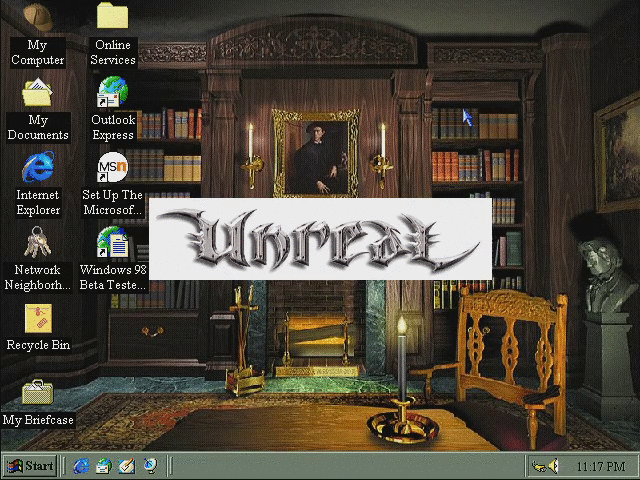
Task: Click the "Internet Explorer" icon label text
Action: (38, 202)
